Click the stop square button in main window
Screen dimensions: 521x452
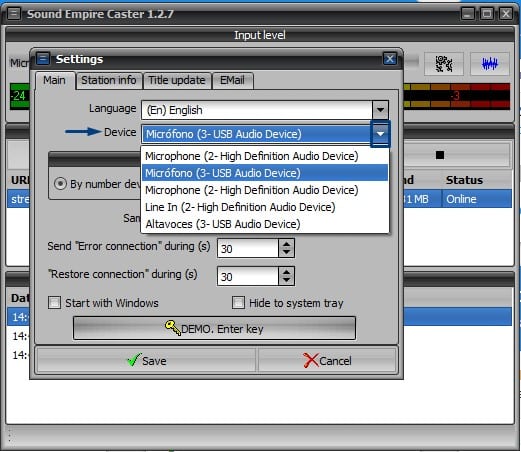coord(440,155)
